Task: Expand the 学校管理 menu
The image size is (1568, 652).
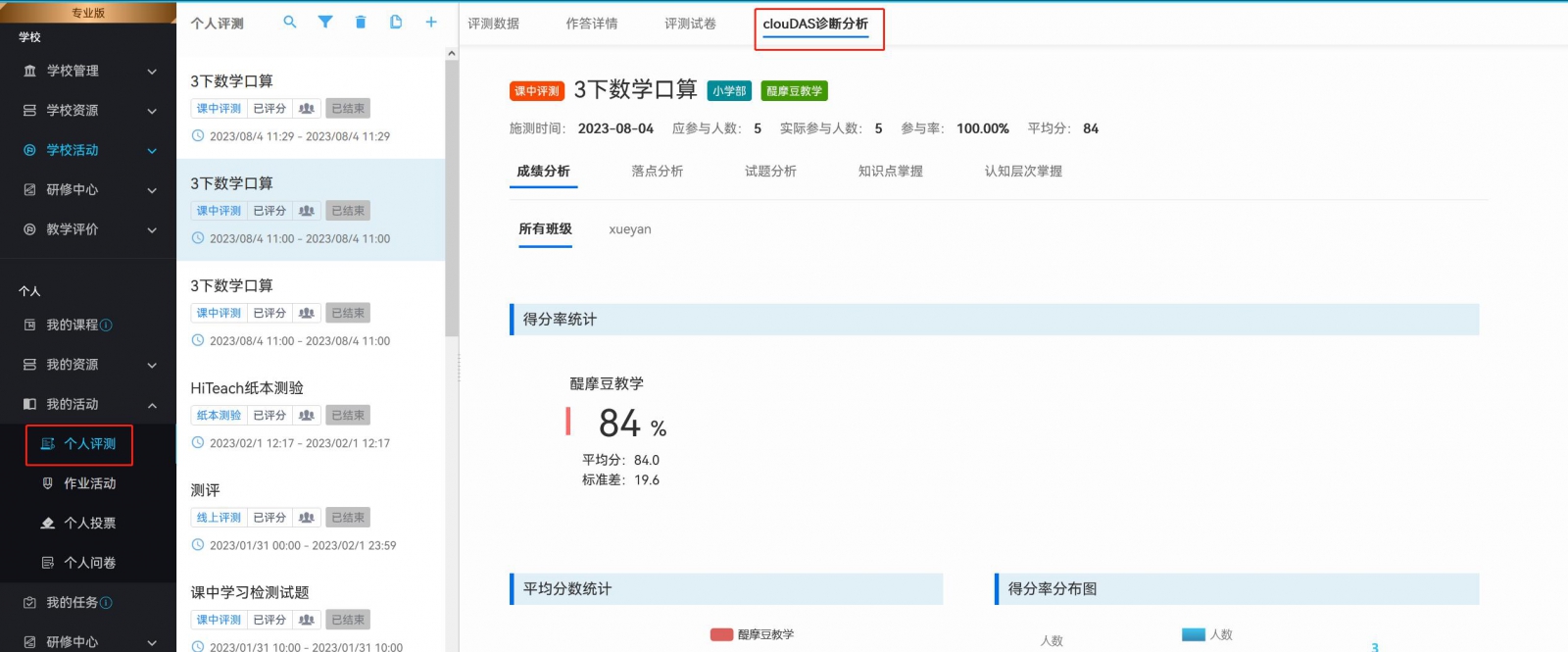Action: 152,72
